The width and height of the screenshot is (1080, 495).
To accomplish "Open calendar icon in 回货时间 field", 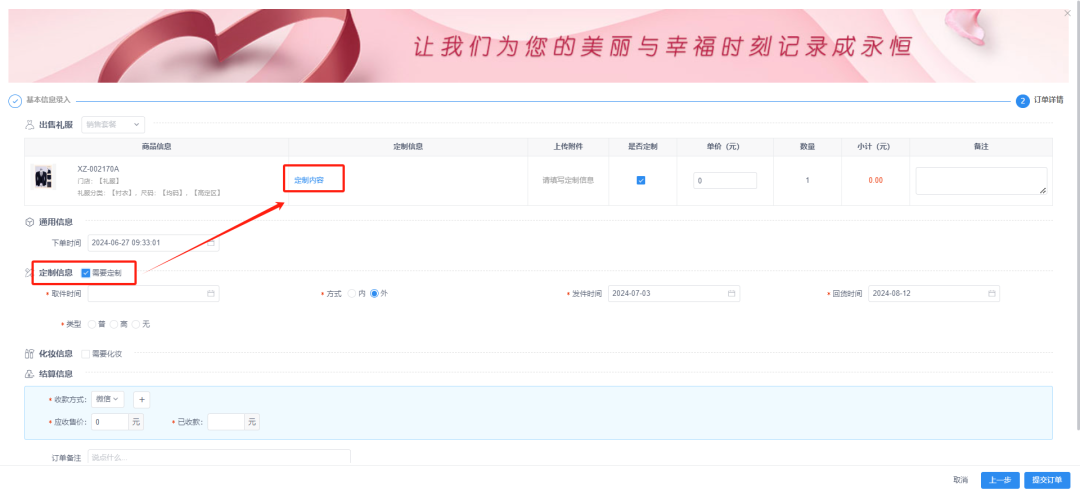I will click(991, 293).
